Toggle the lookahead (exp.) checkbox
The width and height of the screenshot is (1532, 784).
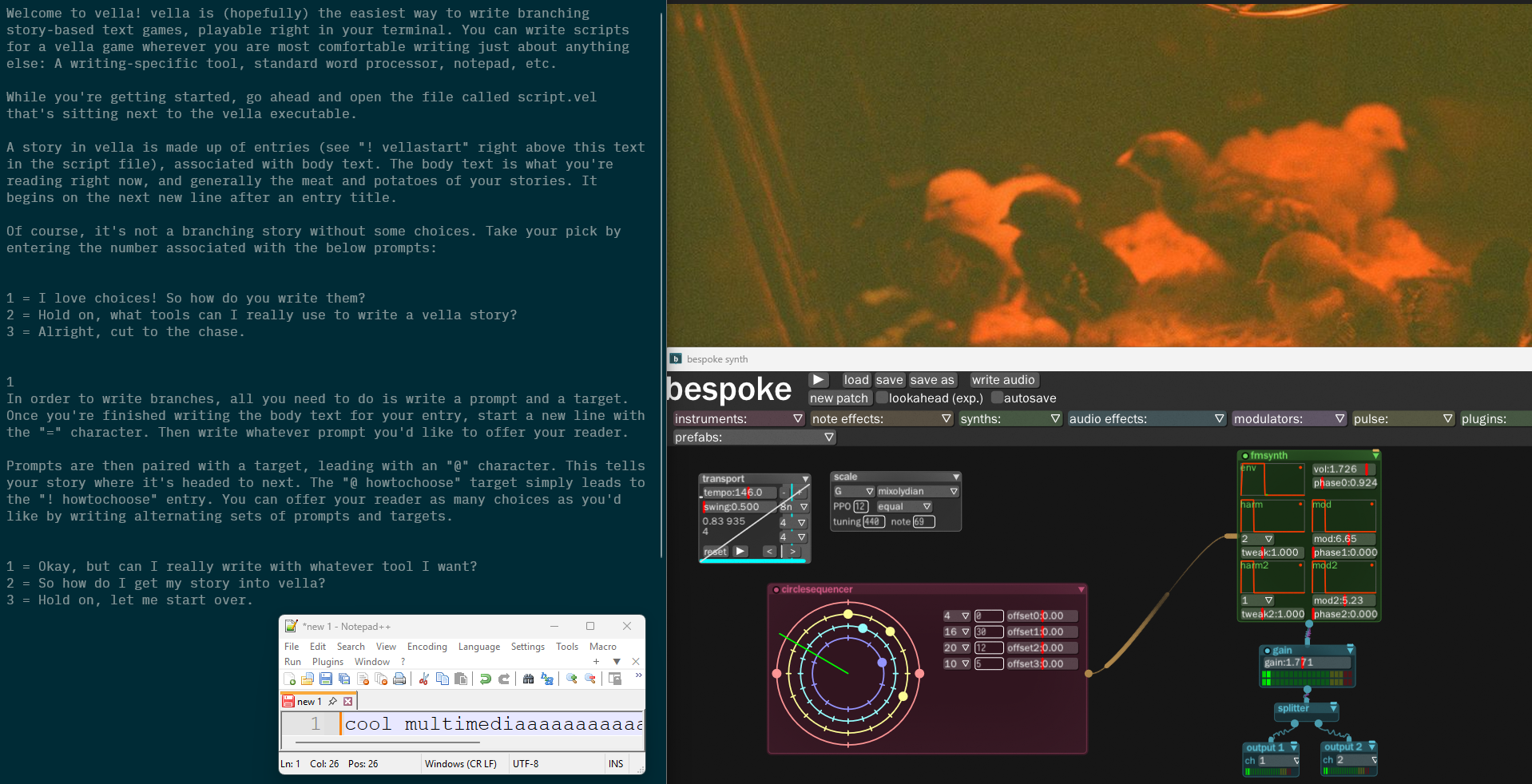click(x=883, y=398)
